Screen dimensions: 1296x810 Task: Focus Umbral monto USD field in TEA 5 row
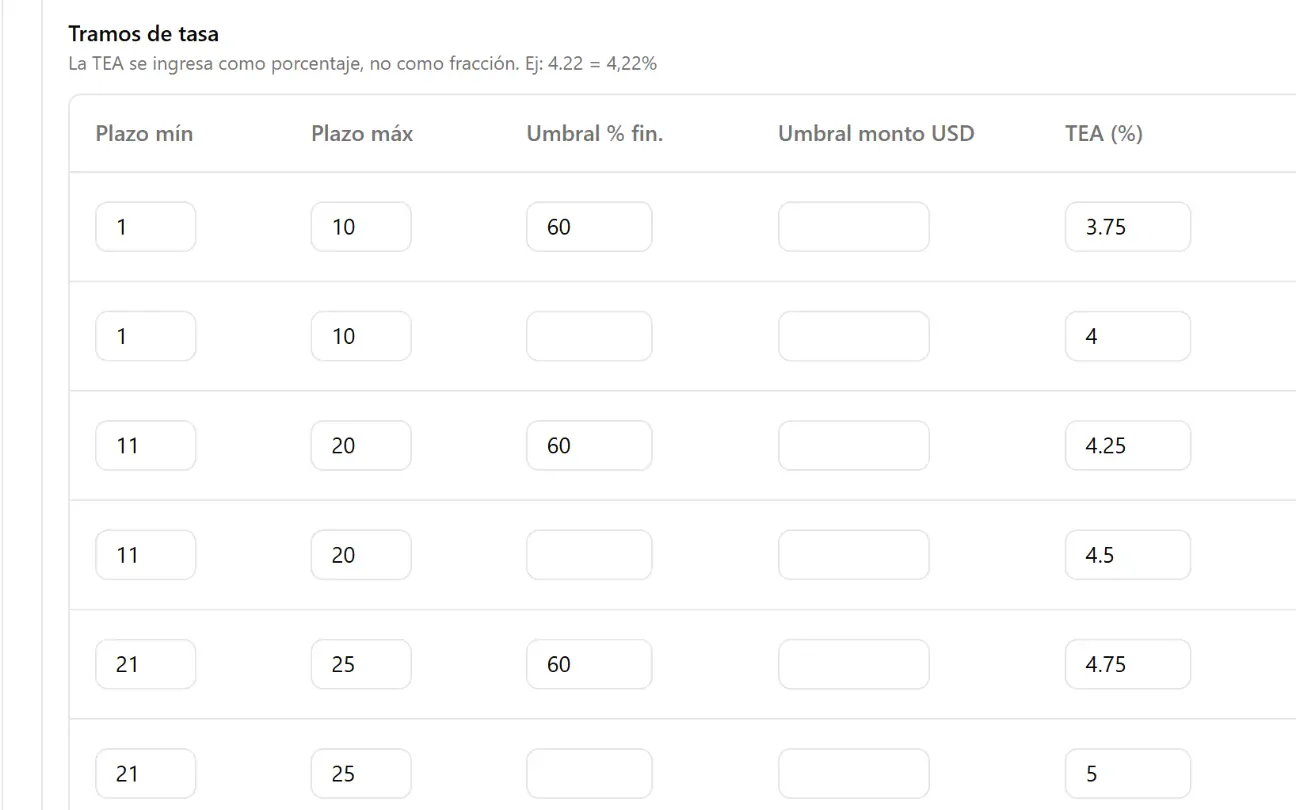click(854, 773)
